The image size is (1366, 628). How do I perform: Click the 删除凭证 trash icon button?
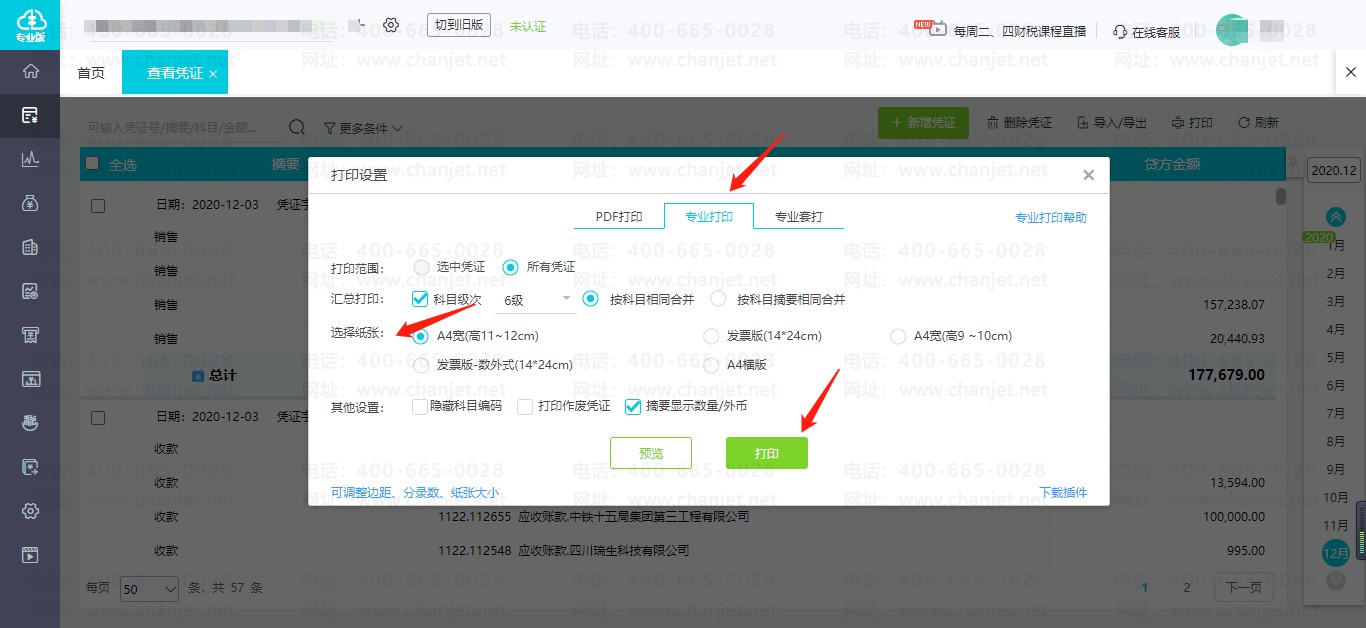click(1019, 123)
